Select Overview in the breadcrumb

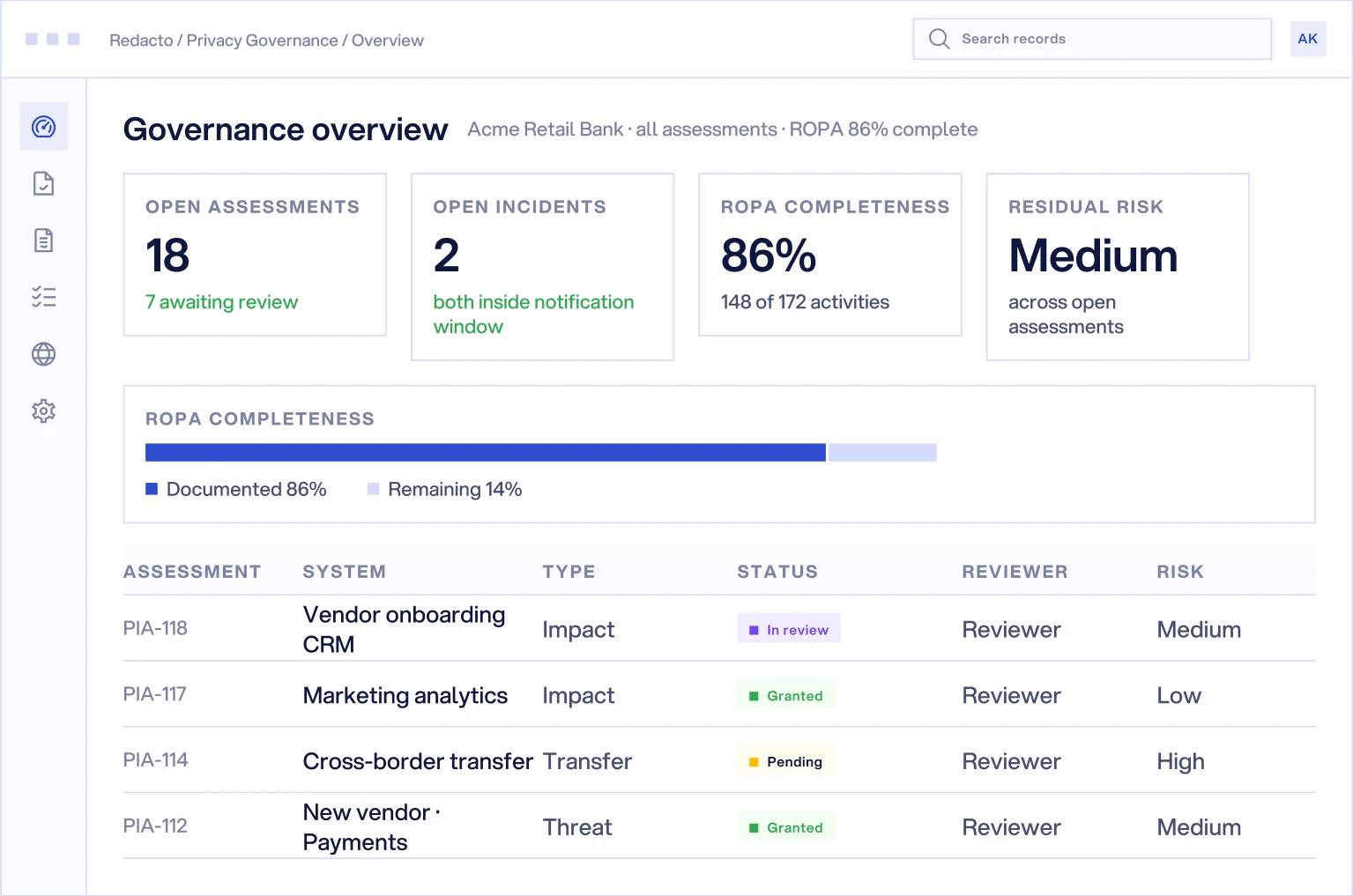click(388, 41)
